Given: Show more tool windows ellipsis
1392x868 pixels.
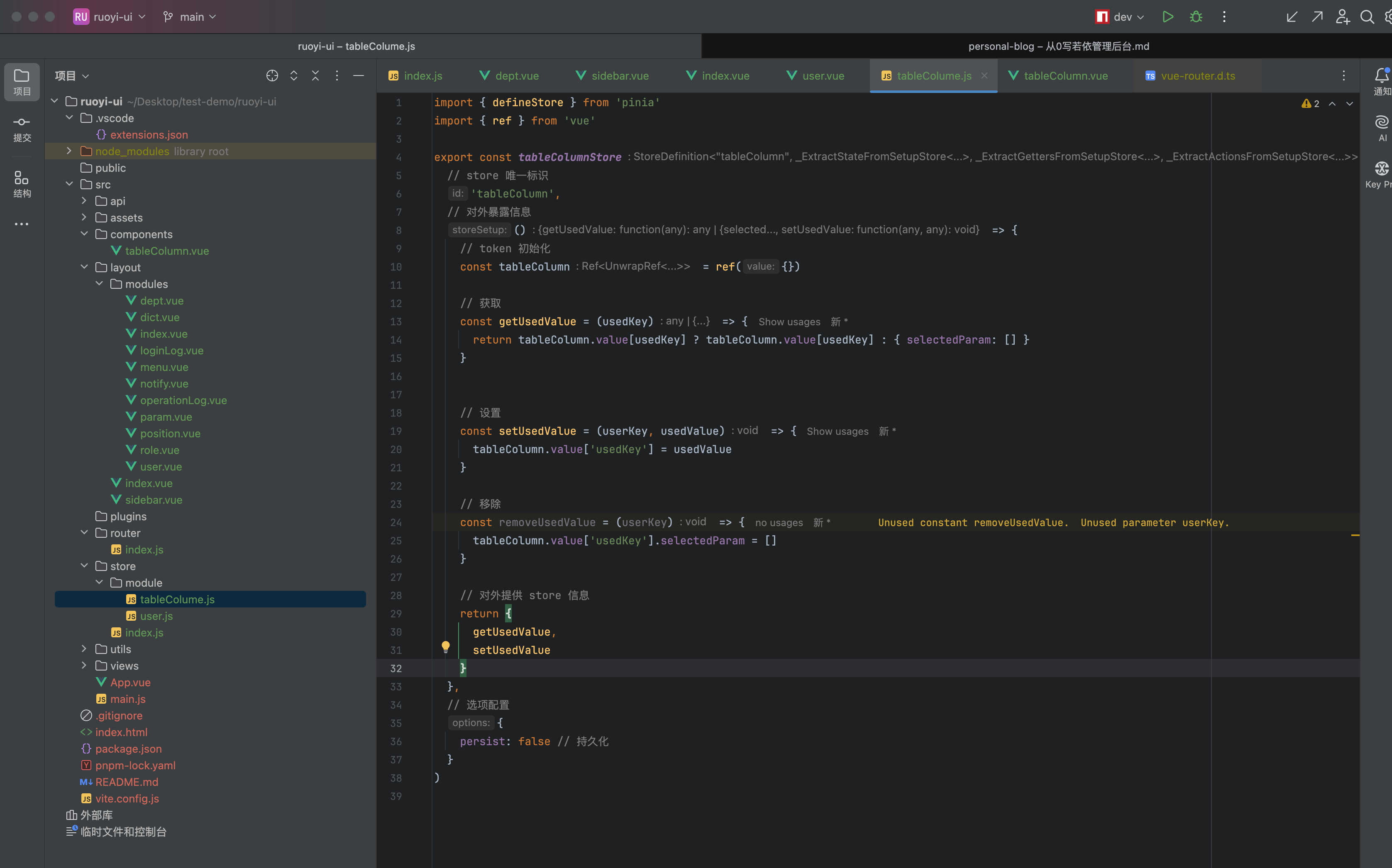Looking at the screenshot, I should [22, 224].
